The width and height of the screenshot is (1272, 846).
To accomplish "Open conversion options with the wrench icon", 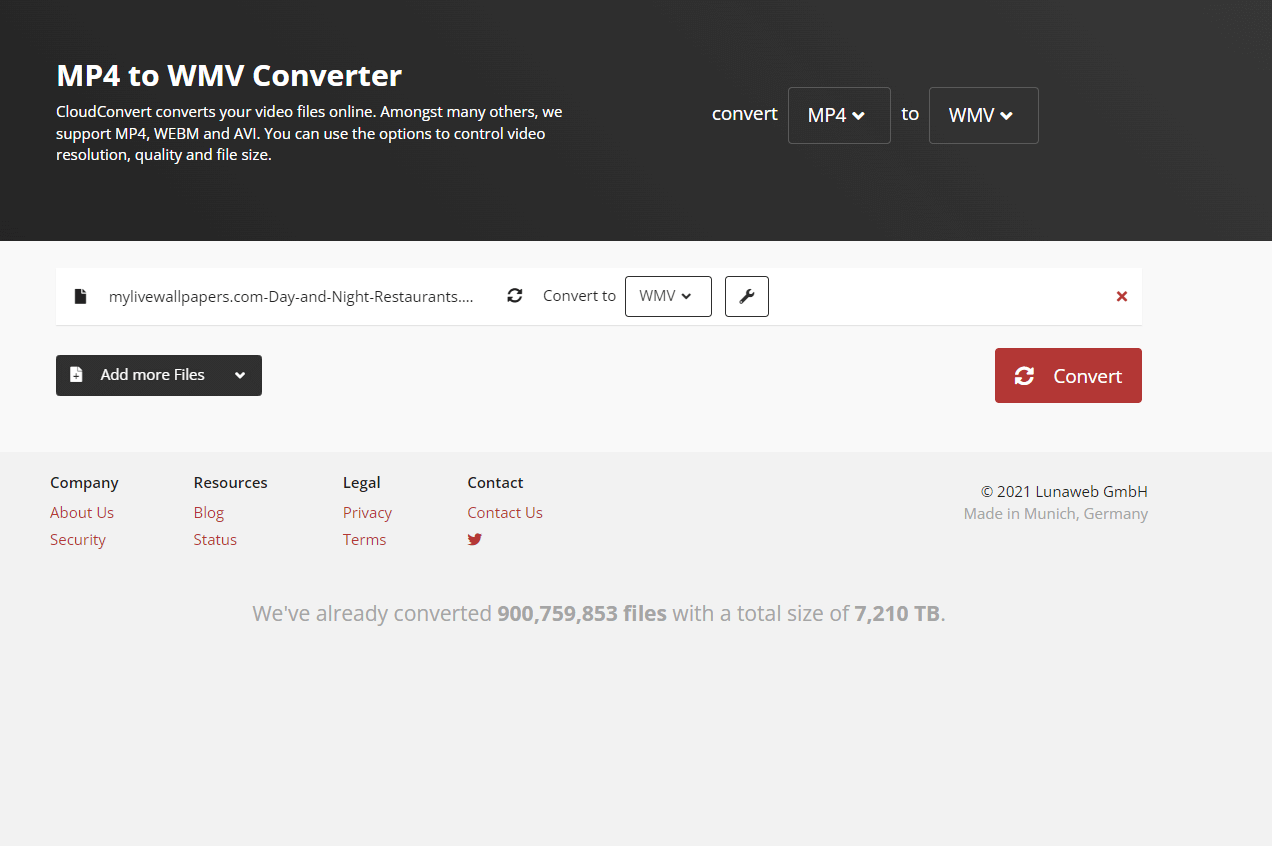I will [747, 296].
